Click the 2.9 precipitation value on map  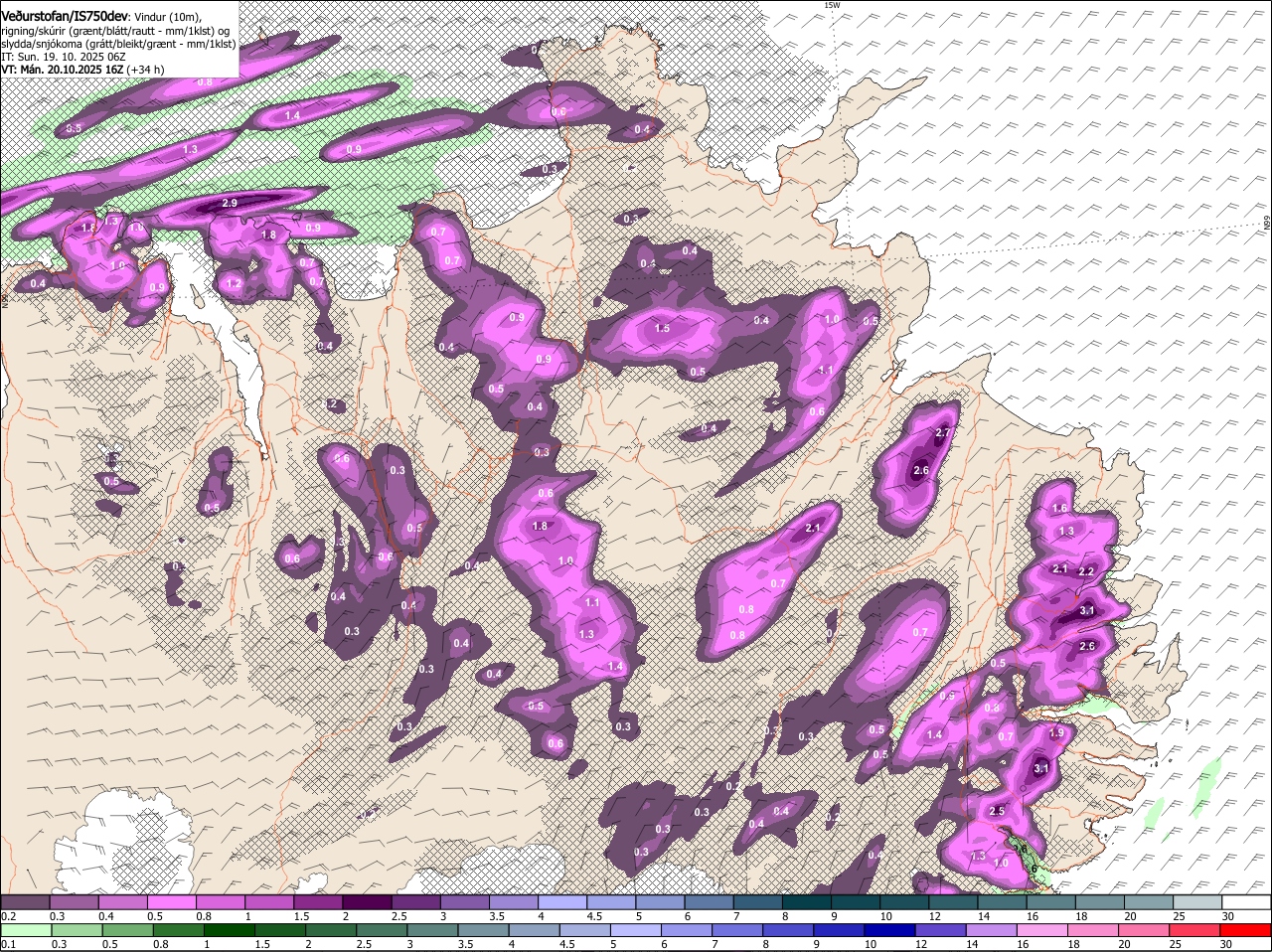tap(230, 203)
